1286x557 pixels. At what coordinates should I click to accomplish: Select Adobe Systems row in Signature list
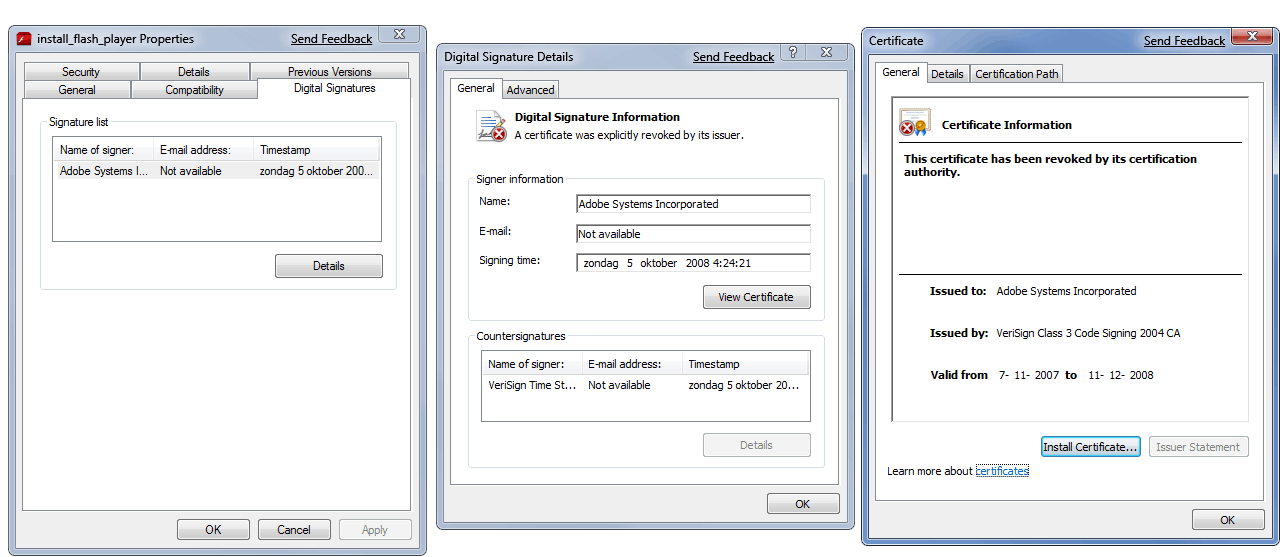pyautogui.click(x=217, y=171)
